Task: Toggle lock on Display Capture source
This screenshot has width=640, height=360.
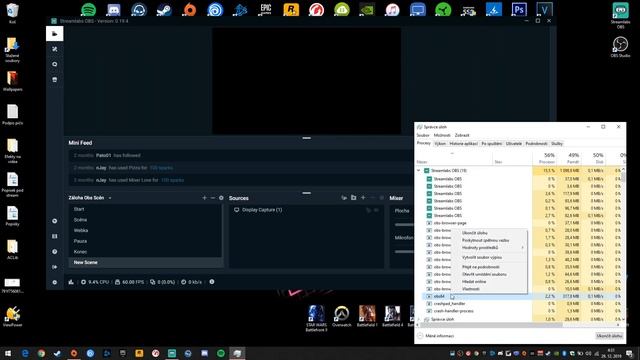Action: [368, 210]
